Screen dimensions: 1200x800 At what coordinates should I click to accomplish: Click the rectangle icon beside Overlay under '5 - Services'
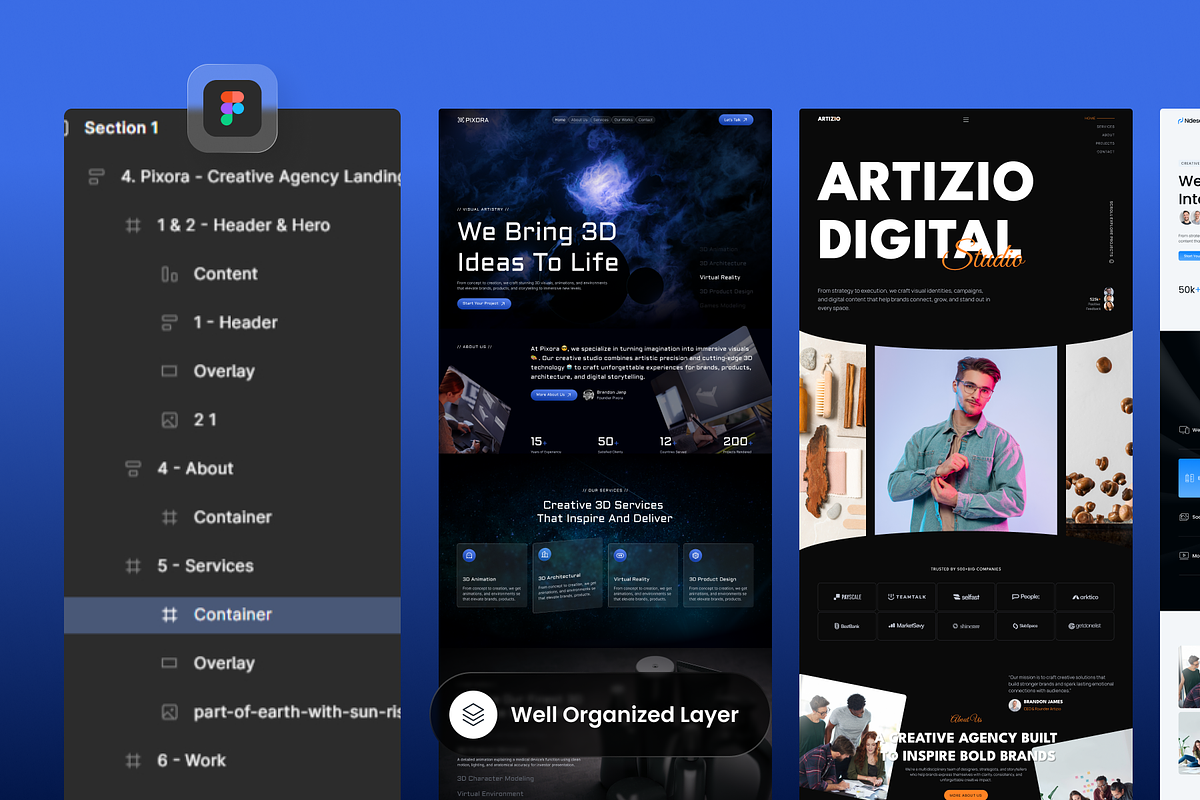click(x=170, y=663)
